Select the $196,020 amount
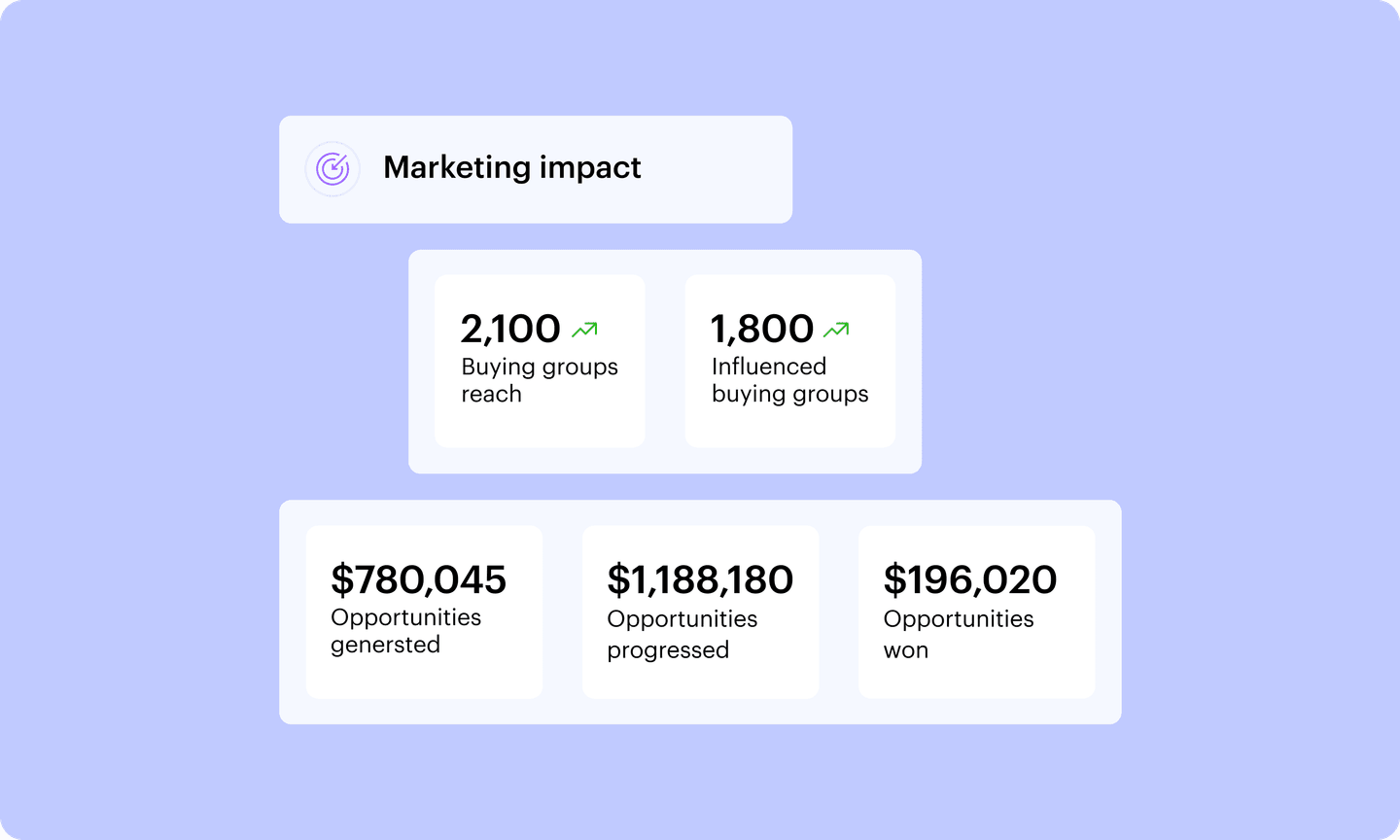This screenshot has width=1400, height=840. 969,579
